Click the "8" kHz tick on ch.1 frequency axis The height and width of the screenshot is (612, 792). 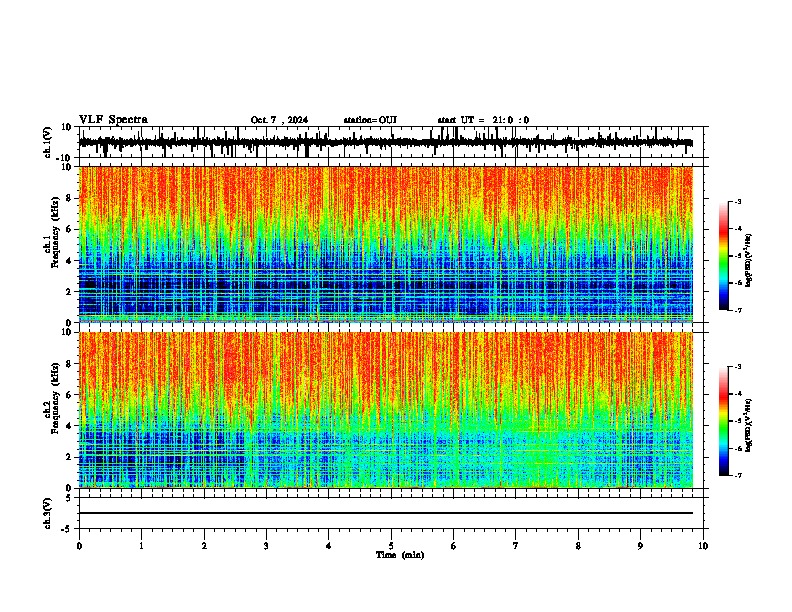(x=69, y=198)
